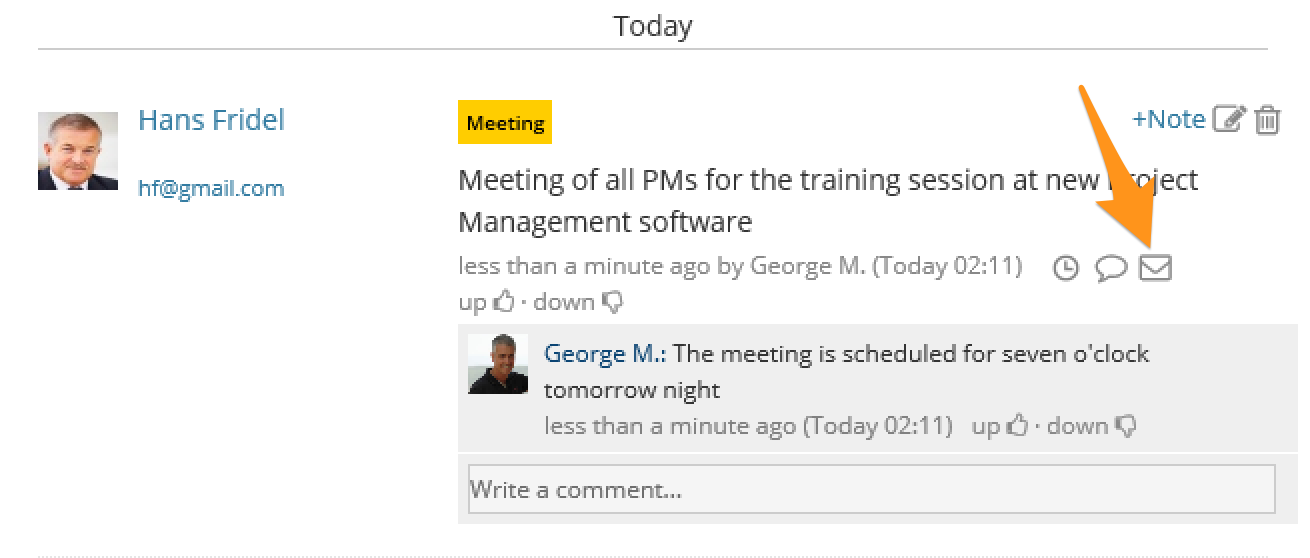Click the hf@gmail.com email link
1310x558 pixels.
(211, 188)
